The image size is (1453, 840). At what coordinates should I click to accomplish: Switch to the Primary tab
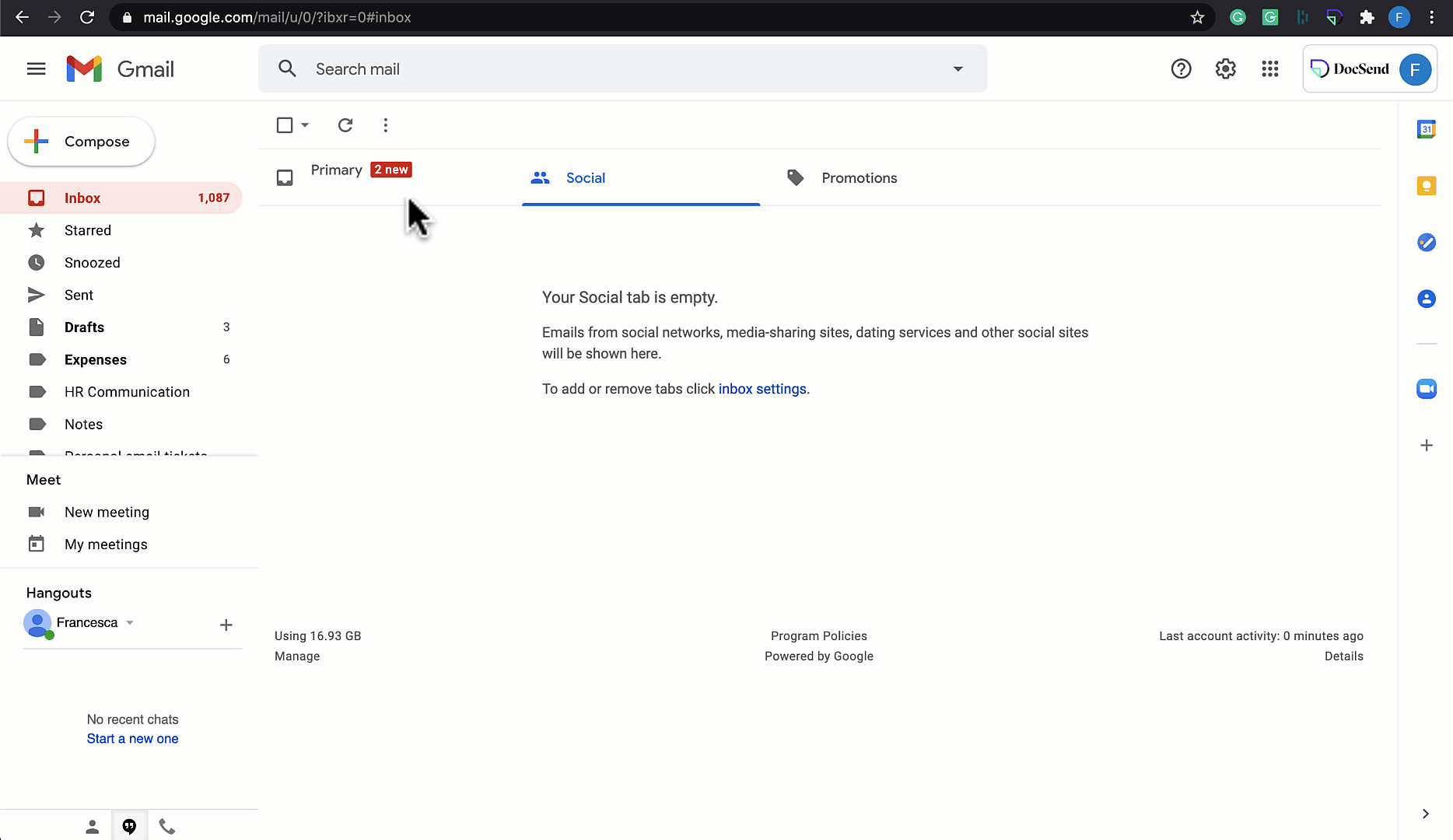[337, 170]
